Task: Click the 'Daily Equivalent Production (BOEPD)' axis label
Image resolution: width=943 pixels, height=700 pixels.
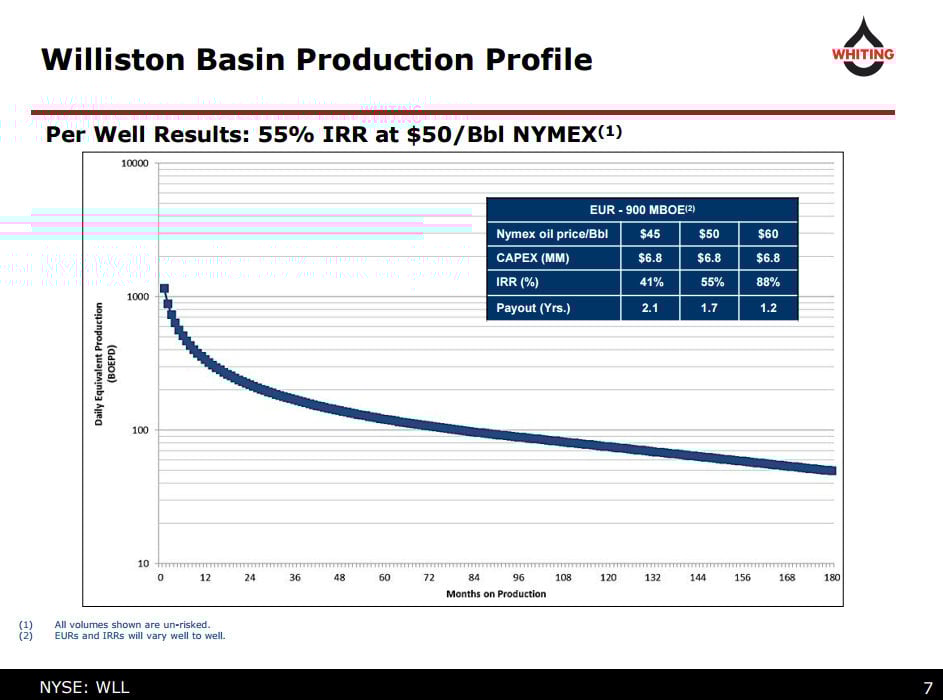Action: (104, 364)
